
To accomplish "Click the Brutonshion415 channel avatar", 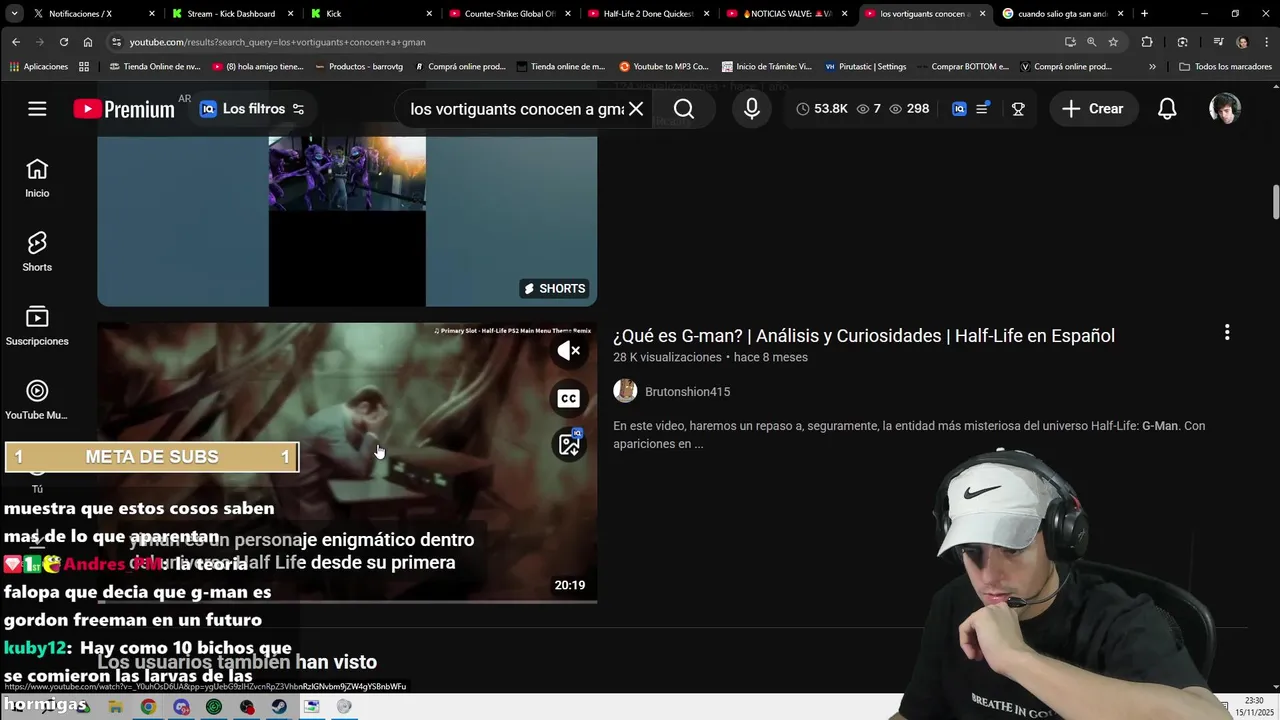I will (x=625, y=391).
